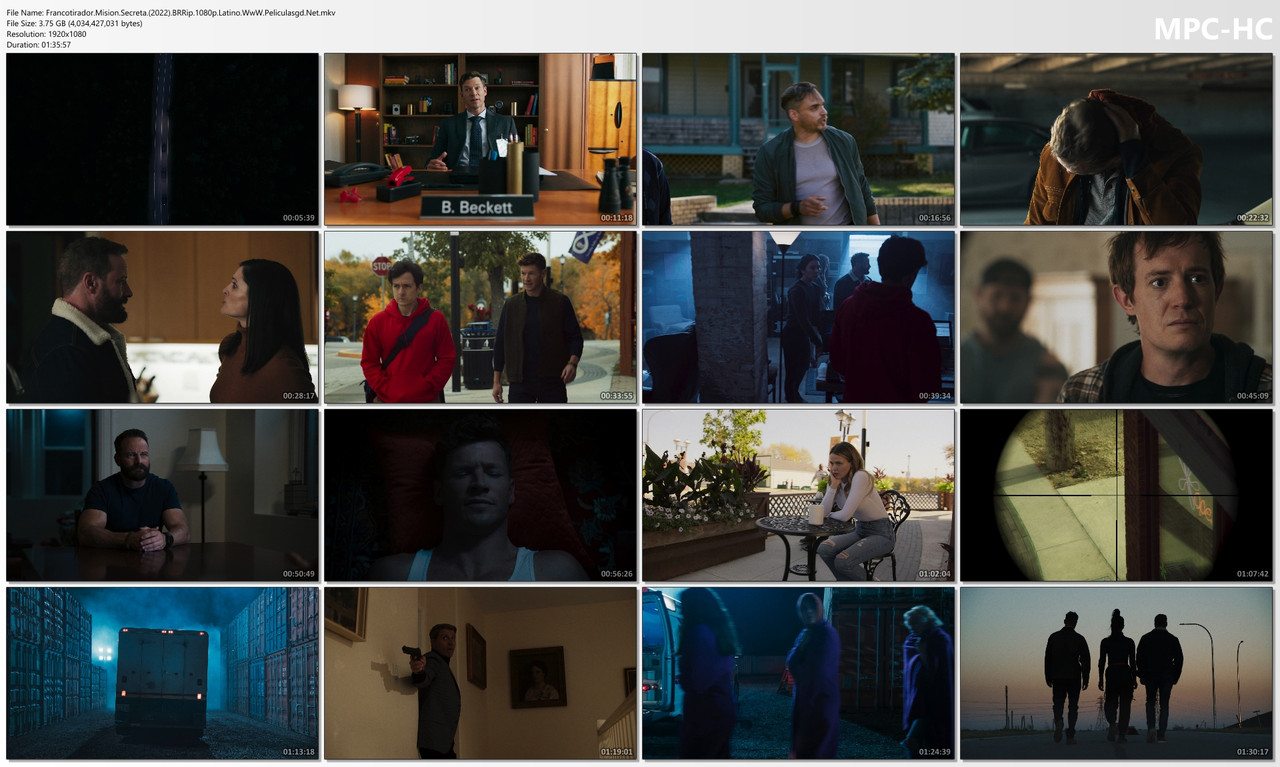Select the thumbnail timestamped 00:16:56
Image resolution: width=1280 pixels, height=767 pixels.
coord(798,139)
